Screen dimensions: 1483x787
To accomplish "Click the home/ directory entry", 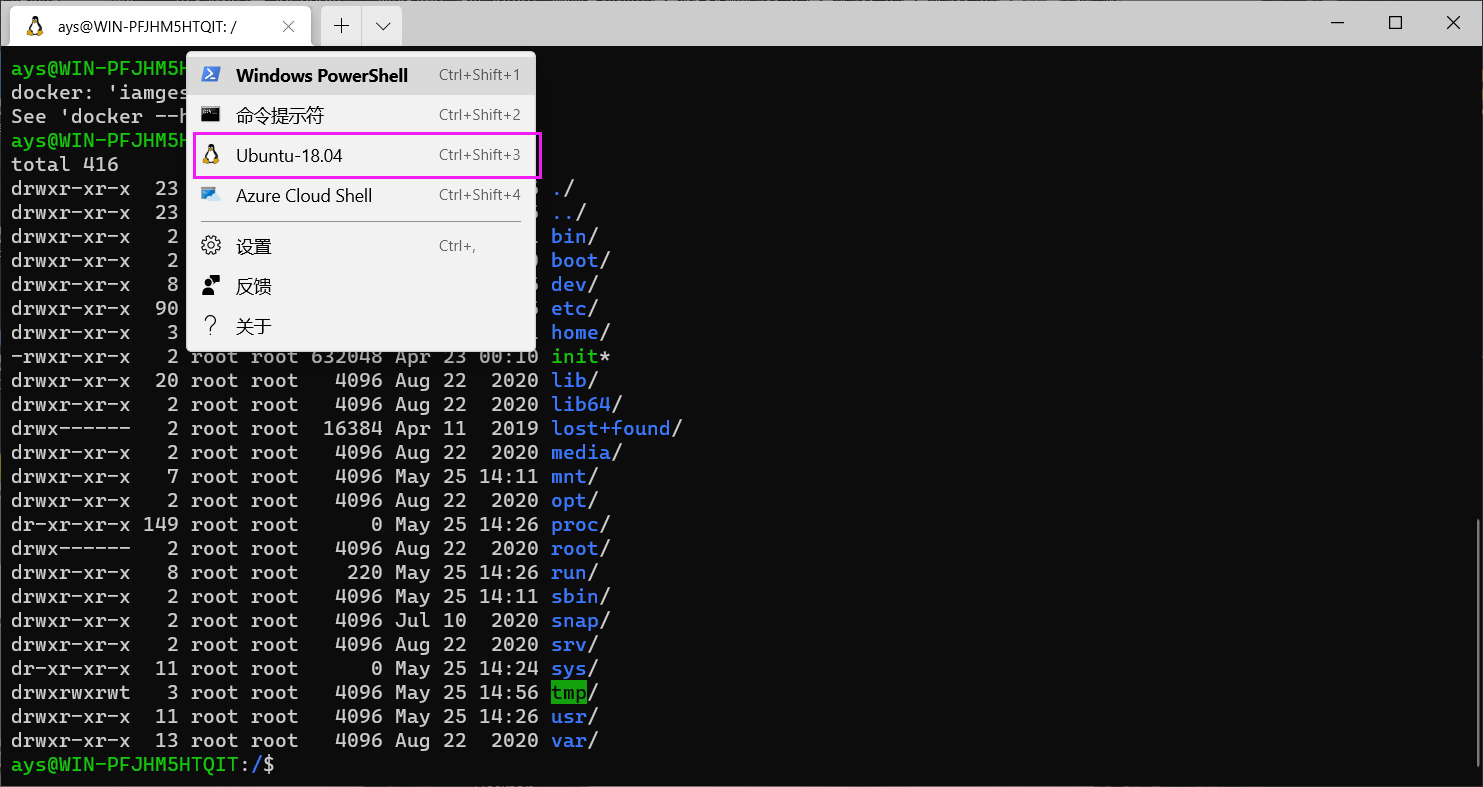I will click(x=581, y=332).
